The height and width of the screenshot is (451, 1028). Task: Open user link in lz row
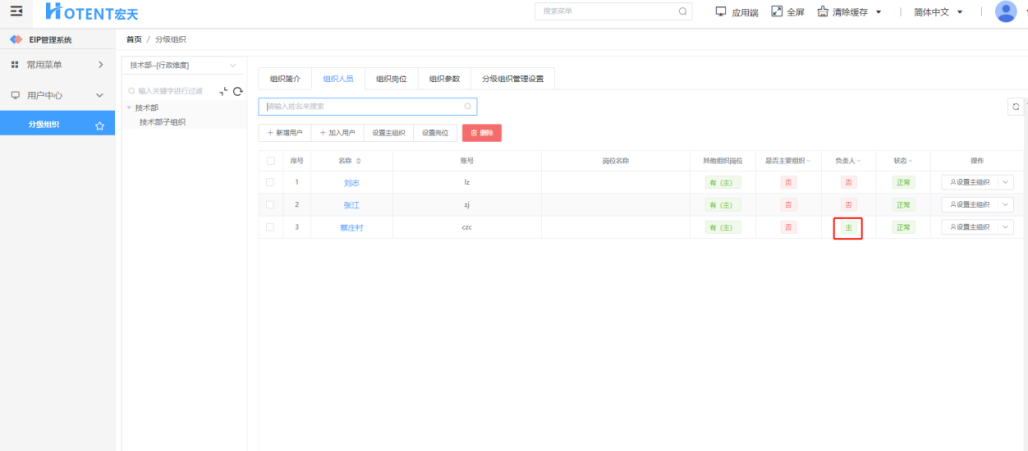coord(351,183)
